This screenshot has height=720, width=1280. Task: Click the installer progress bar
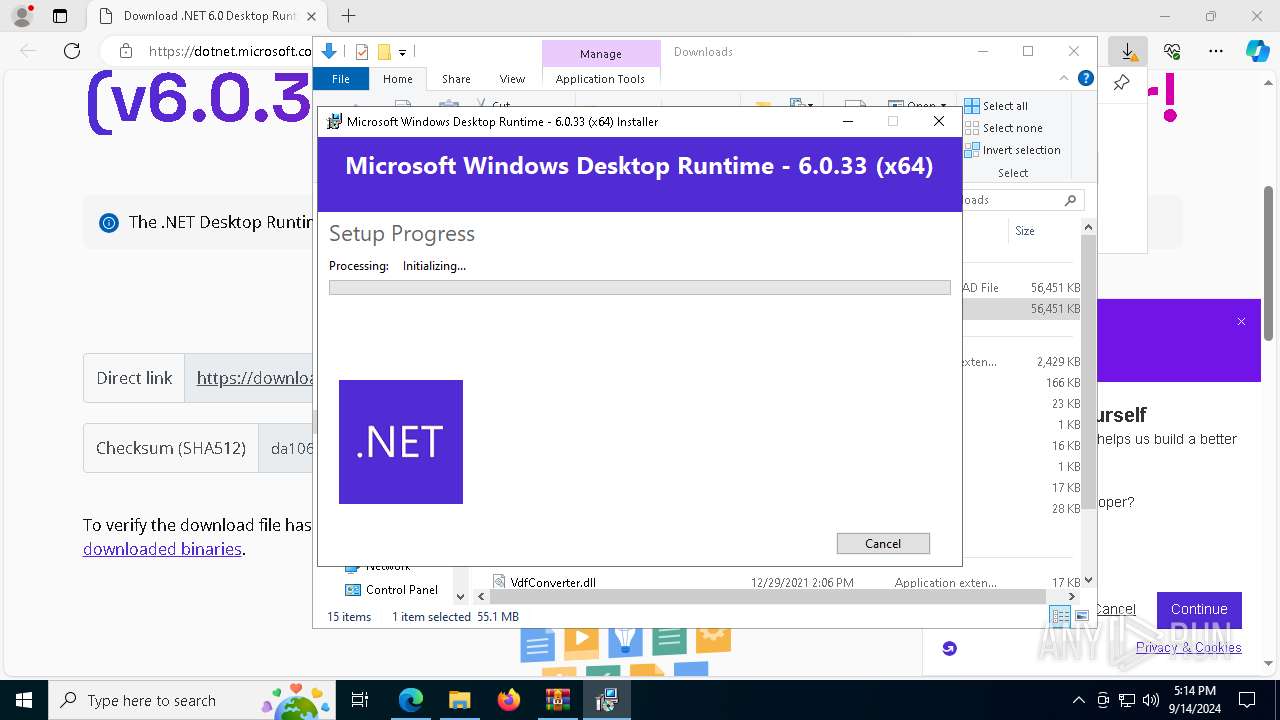(x=639, y=288)
